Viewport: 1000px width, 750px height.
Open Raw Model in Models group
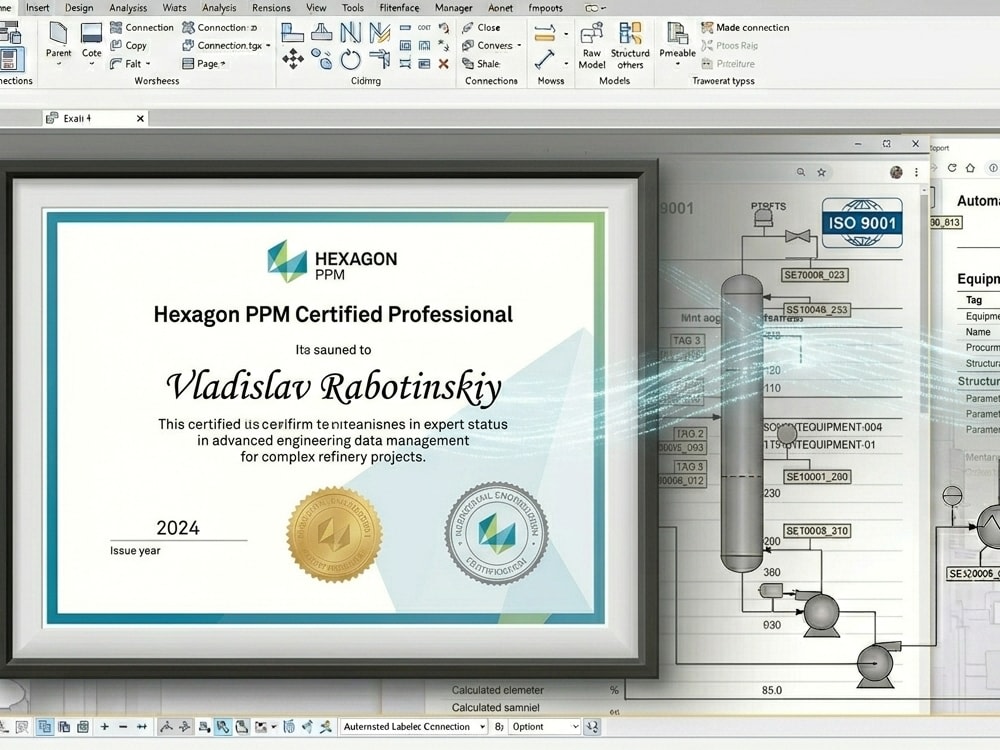pos(592,45)
